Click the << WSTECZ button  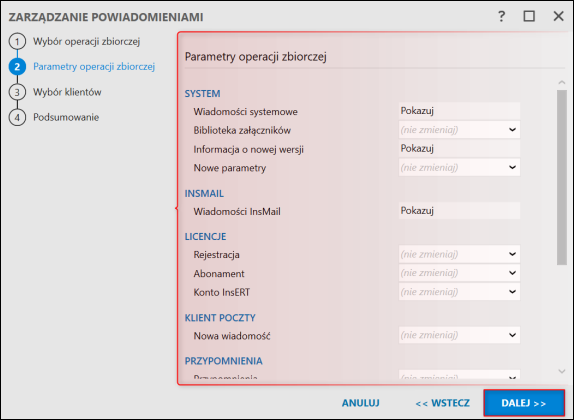(443, 403)
